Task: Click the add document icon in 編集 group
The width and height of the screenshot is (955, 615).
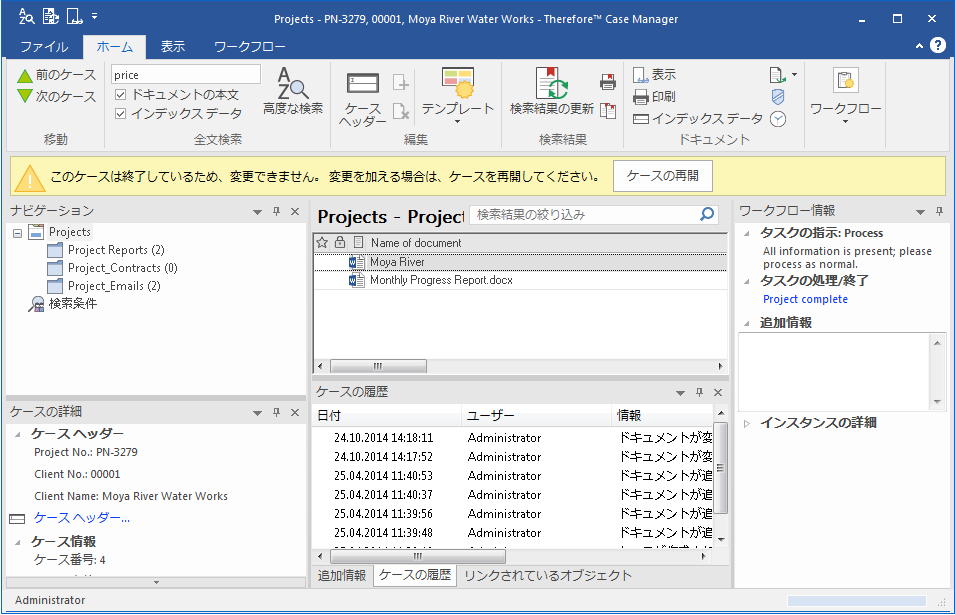Action: tap(401, 82)
